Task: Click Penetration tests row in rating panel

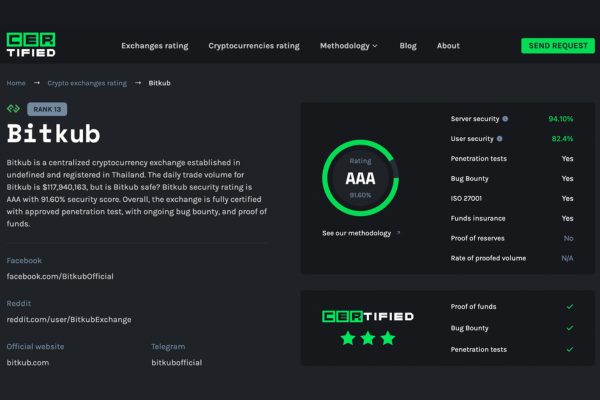Action: (x=512, y=158)
